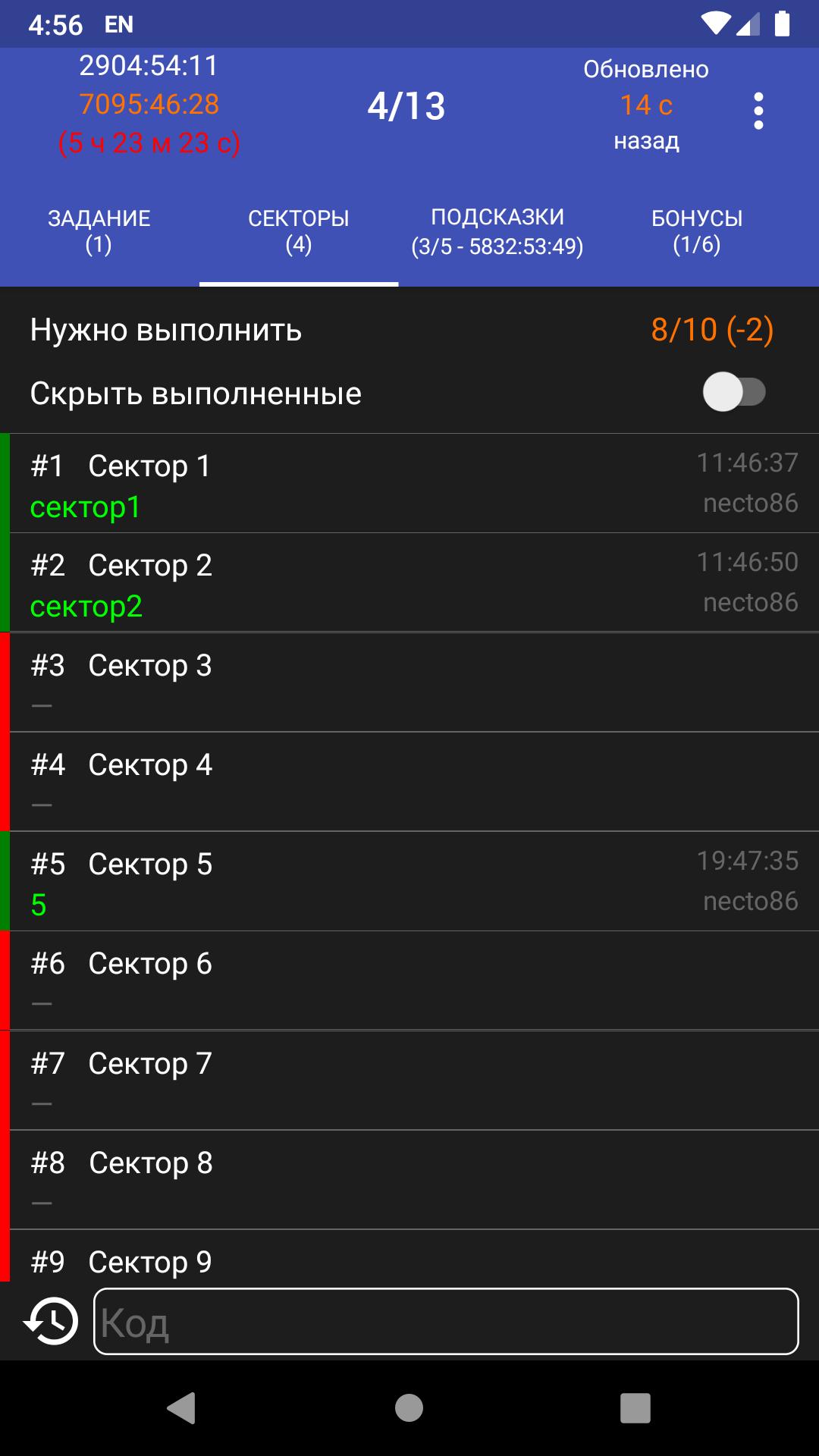819x1456 pixels.
Task: Tap the Сектор 1 row
Action: pos(409,484)
